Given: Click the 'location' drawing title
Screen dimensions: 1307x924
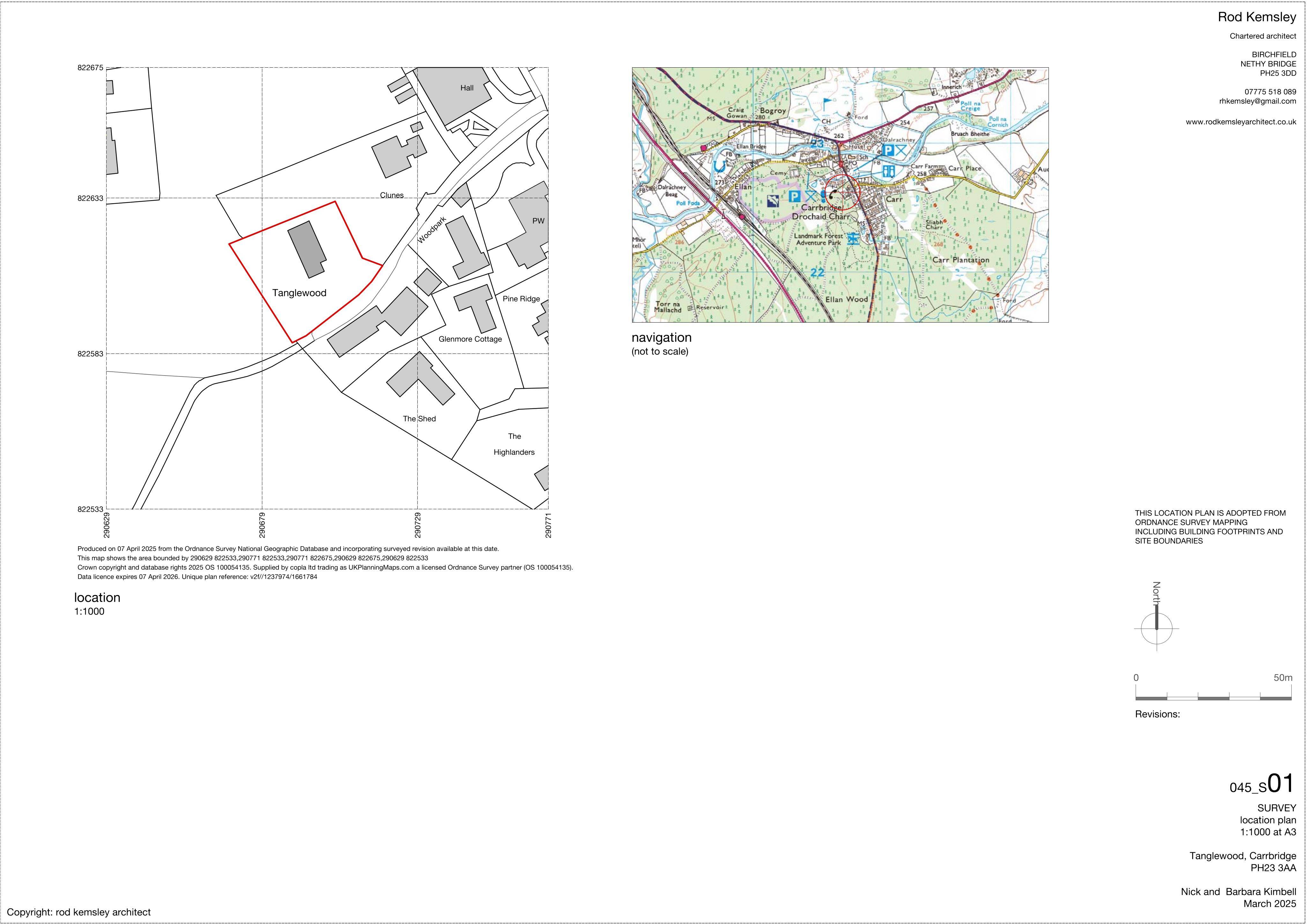Looking at the screenshot, I should (97, 597).
